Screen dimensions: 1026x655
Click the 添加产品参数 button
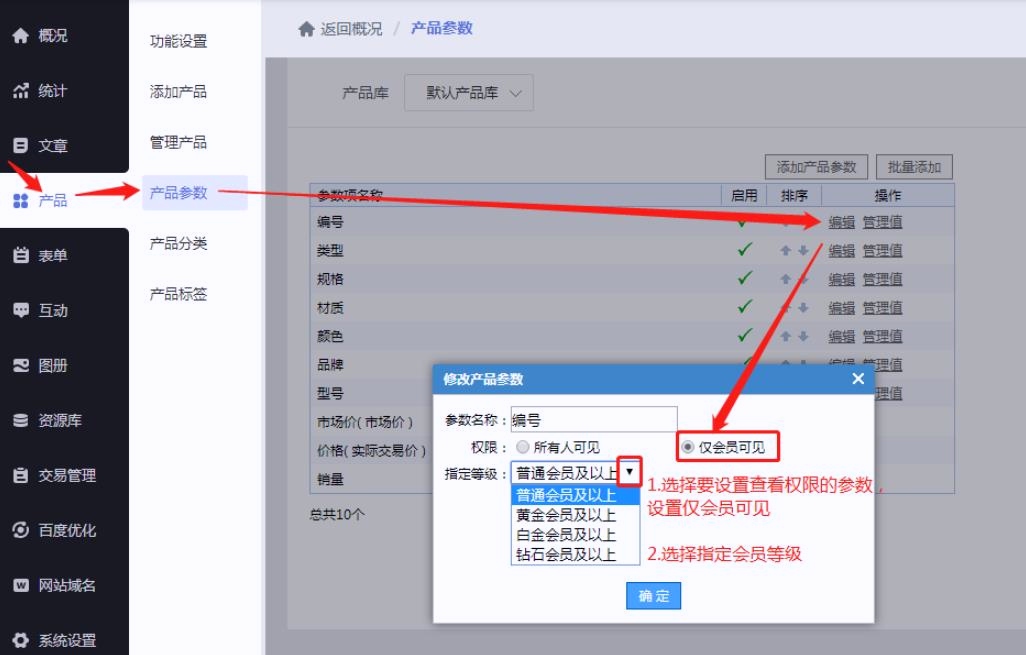point(817,167)
